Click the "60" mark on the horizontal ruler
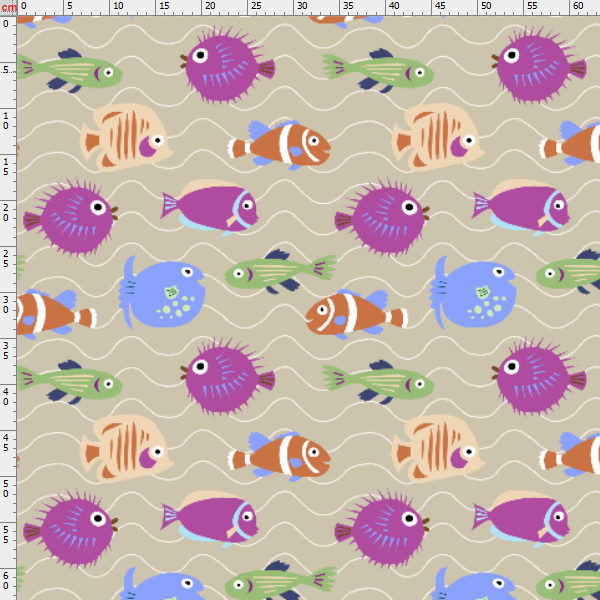This screenshot has width=600, height=600. [x=578, y=6]
